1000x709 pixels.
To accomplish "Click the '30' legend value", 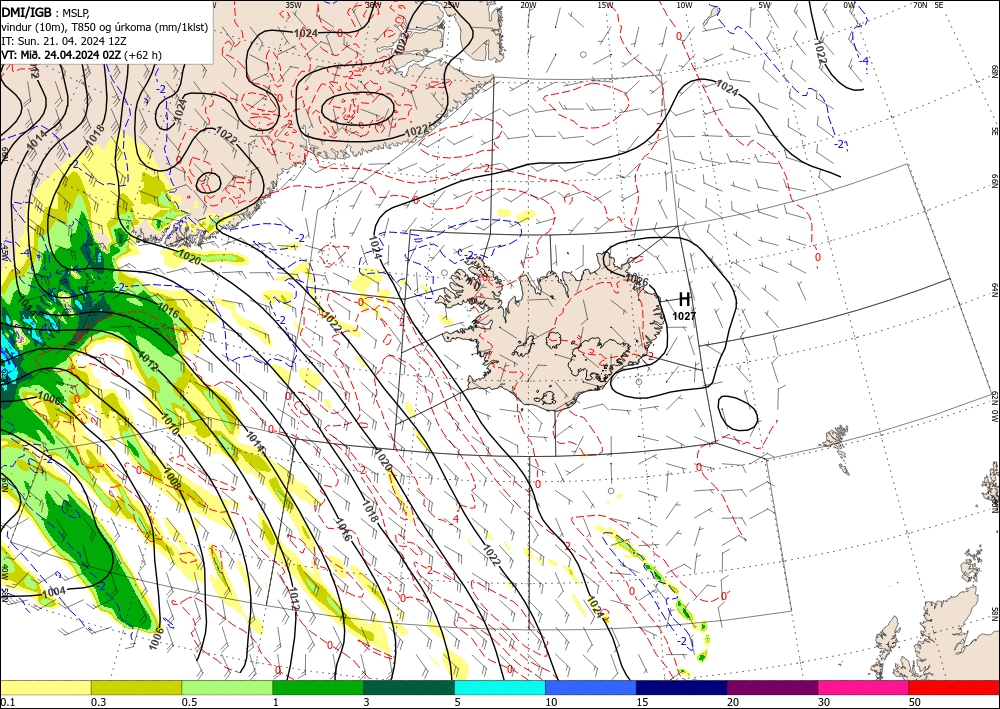I will coord(825,702).
